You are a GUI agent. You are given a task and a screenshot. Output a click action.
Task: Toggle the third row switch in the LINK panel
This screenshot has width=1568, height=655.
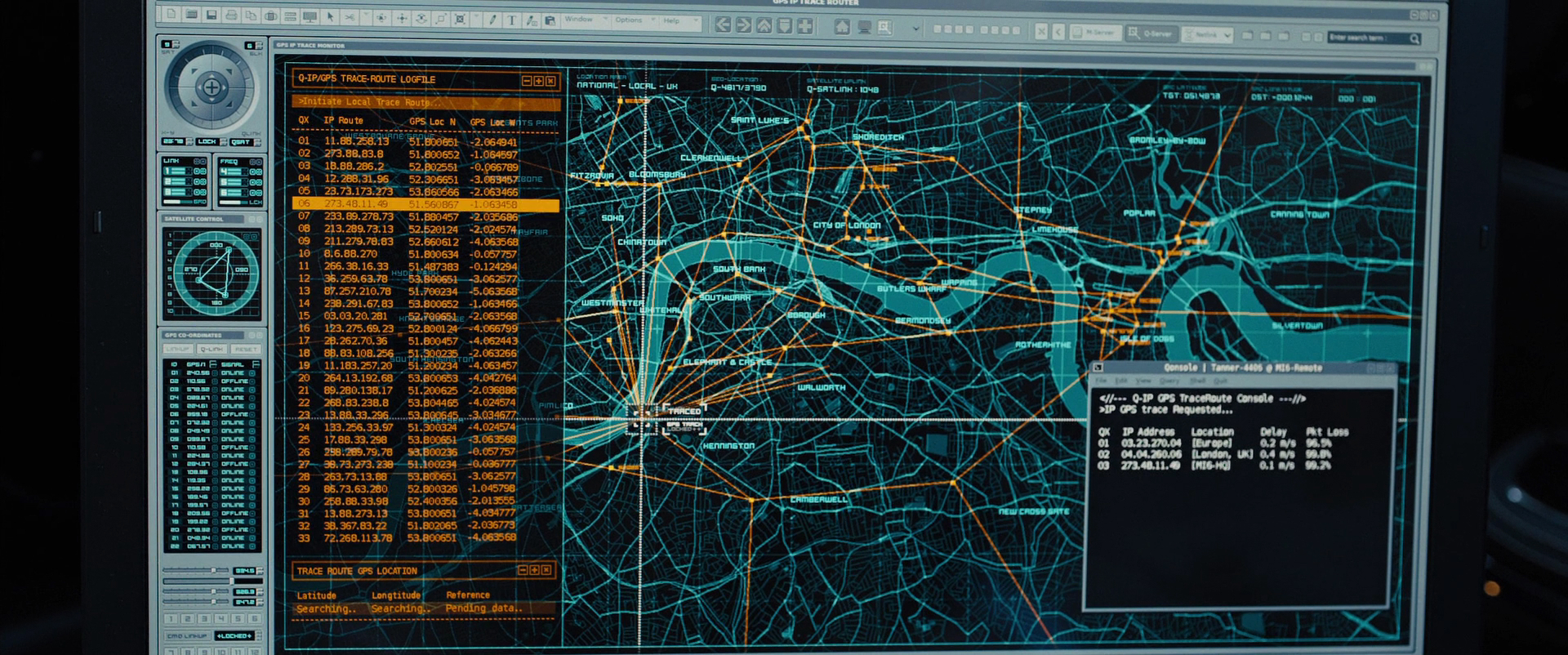point(201,192)
